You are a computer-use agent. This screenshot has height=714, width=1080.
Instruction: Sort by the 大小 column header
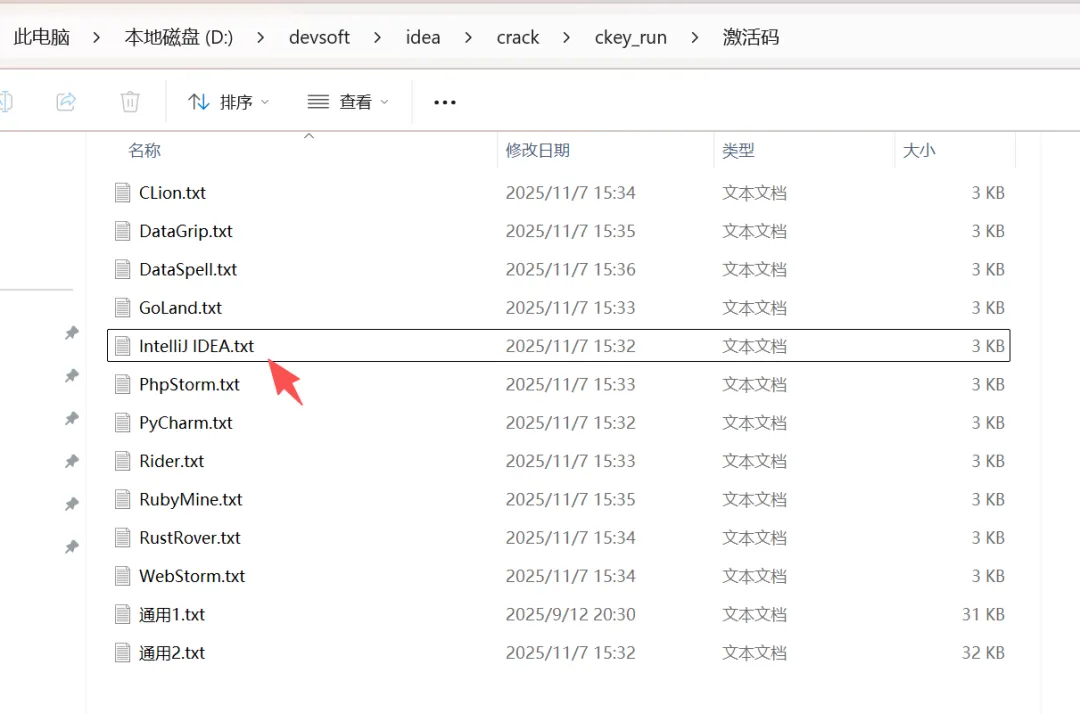tap(919, 150)
